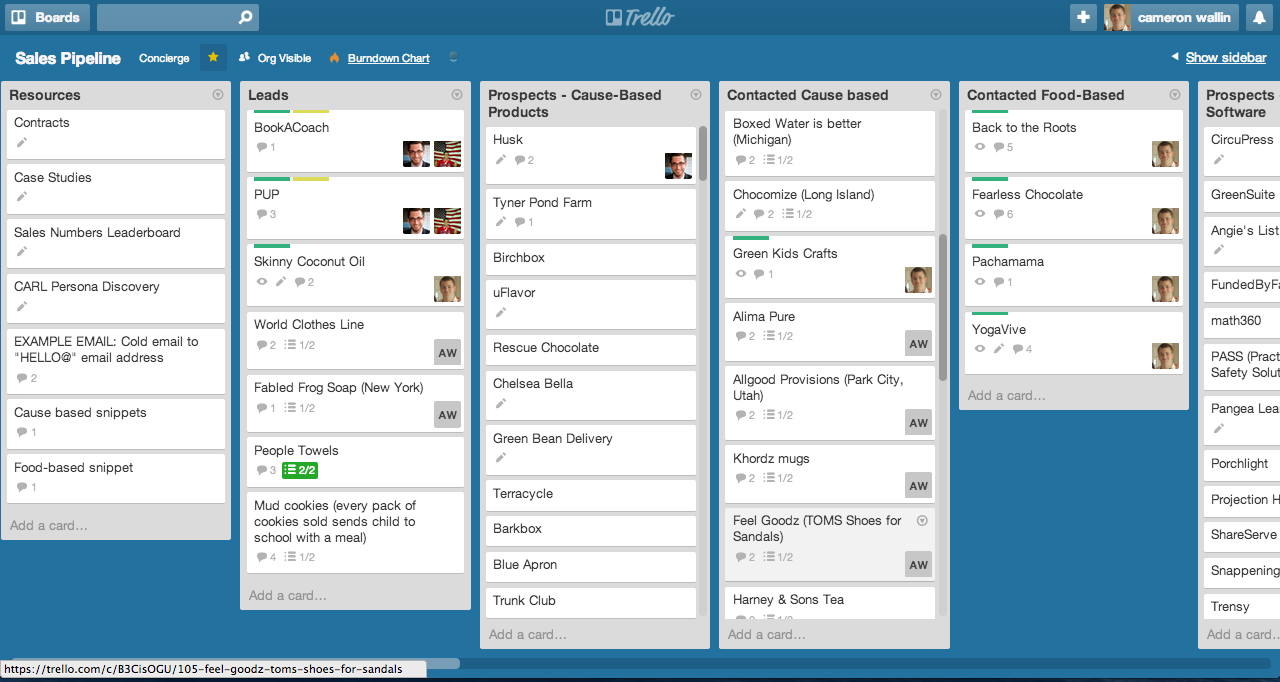The width and height of the screenshot is (1280, 682).
Task: Click completed 2/2 checklist badge on People Towels
Action: point(300,470)
